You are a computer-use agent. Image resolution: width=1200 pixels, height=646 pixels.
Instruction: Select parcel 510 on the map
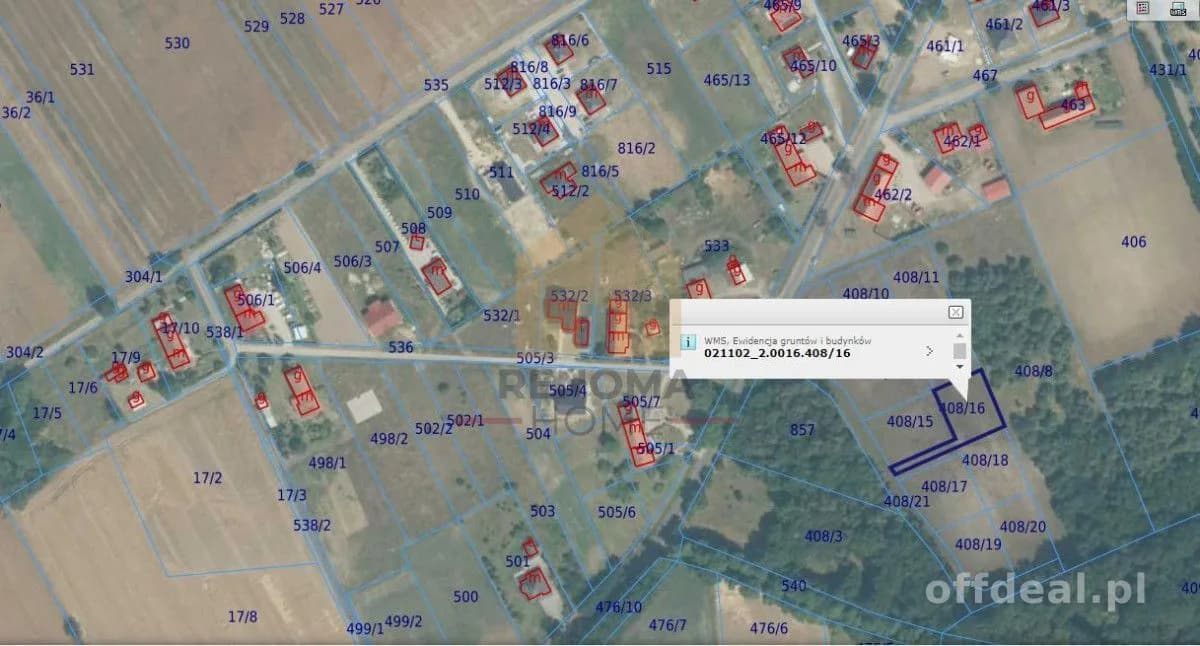coord(467,195)
